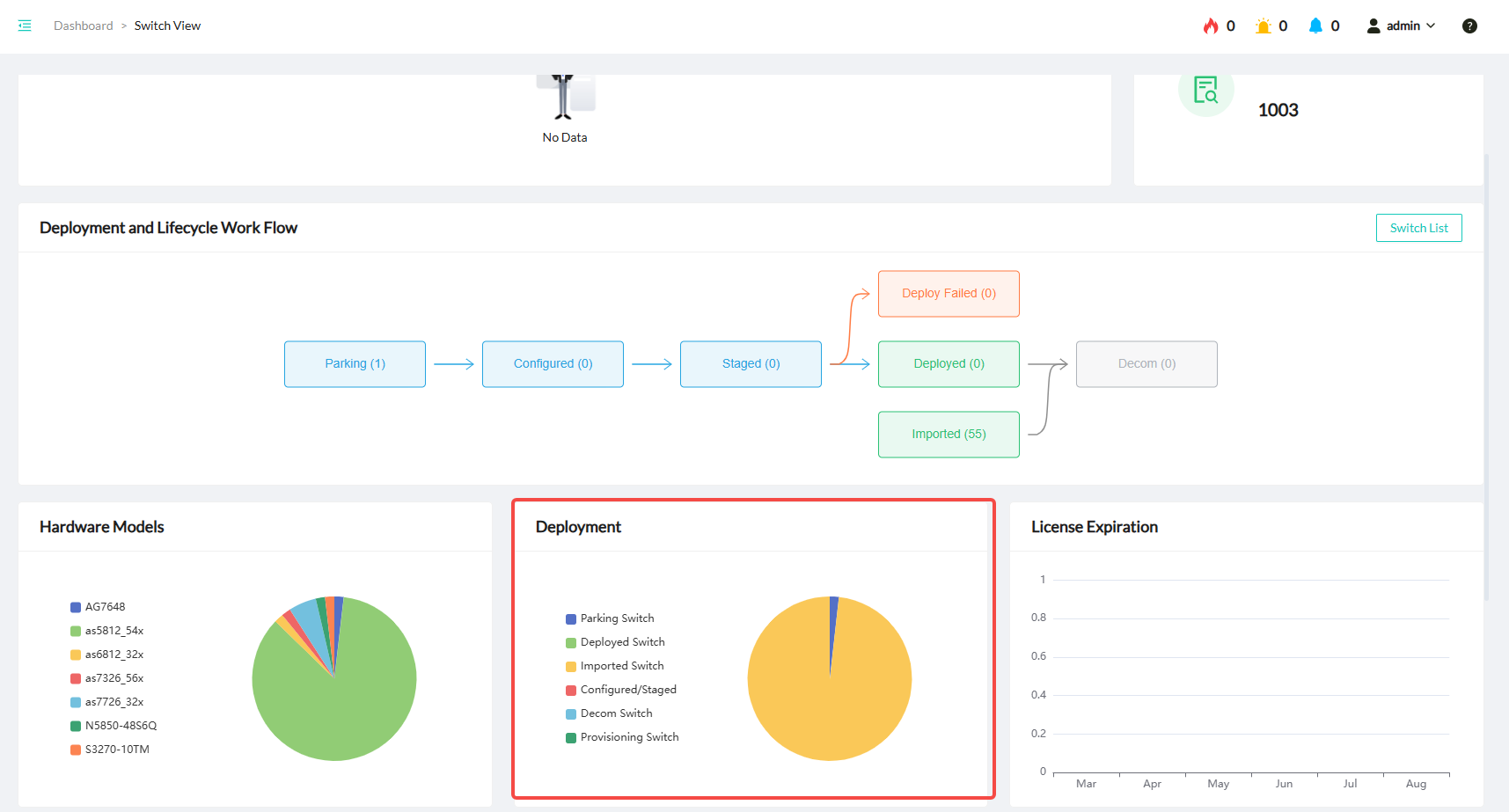The height and width of the screenshot is (812, 1509).
Task: Toggle Parking Switch legend item
Action: click(x=617, y=618)
